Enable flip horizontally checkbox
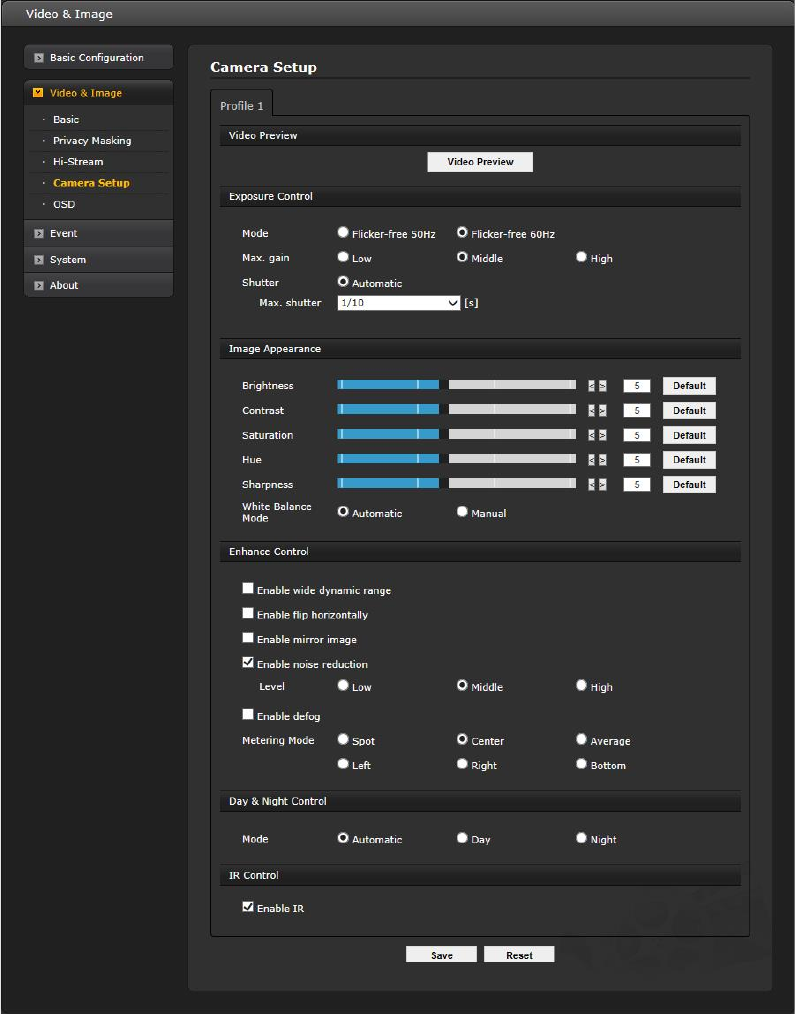The height and width of the screenshot is (1014, 795). tap(248, 612)
